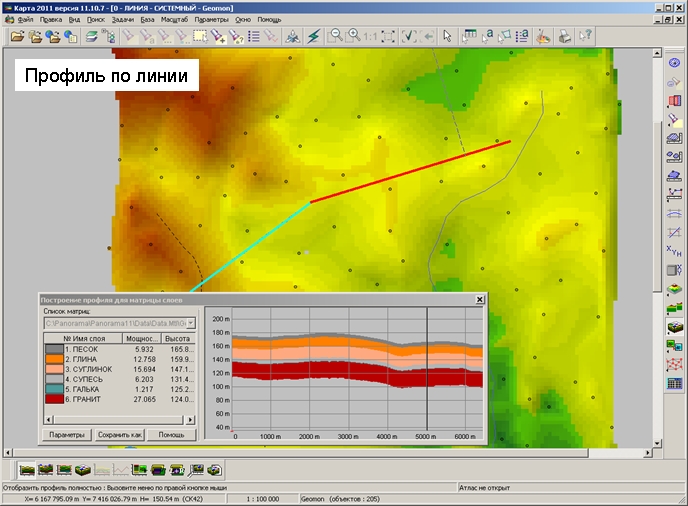Click the Сохранить как button
688x506 pixels.
pos(120,435)
